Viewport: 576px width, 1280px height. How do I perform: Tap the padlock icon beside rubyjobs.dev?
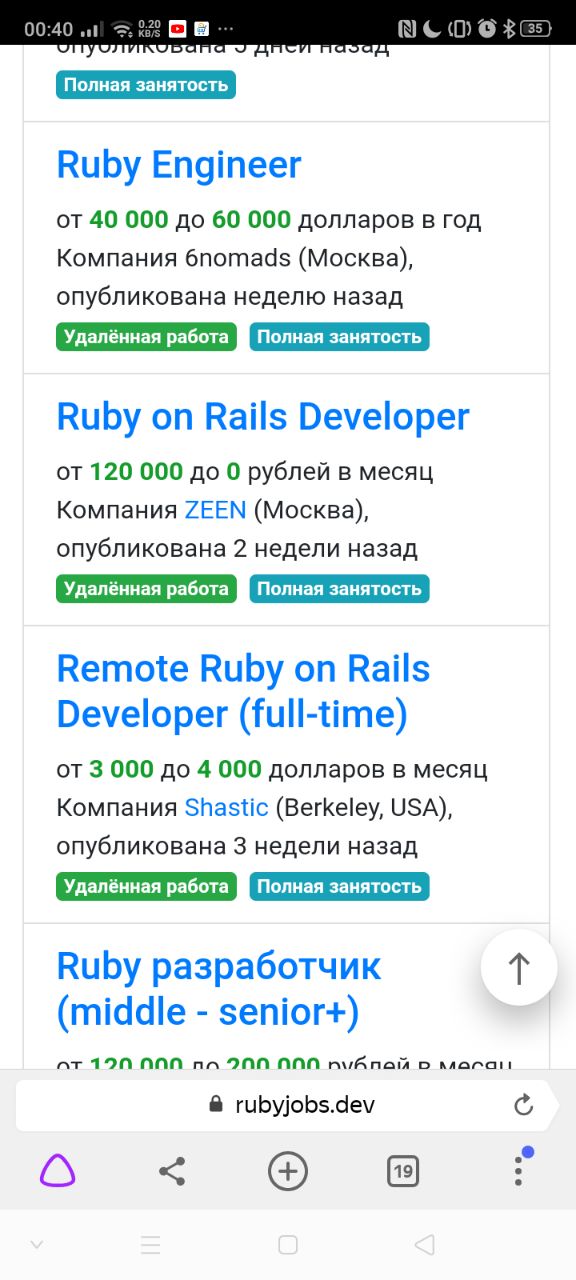214,1105
